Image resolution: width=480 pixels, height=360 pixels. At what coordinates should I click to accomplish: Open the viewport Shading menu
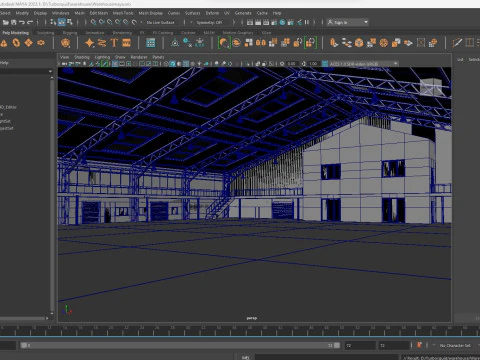click(82, 57)
